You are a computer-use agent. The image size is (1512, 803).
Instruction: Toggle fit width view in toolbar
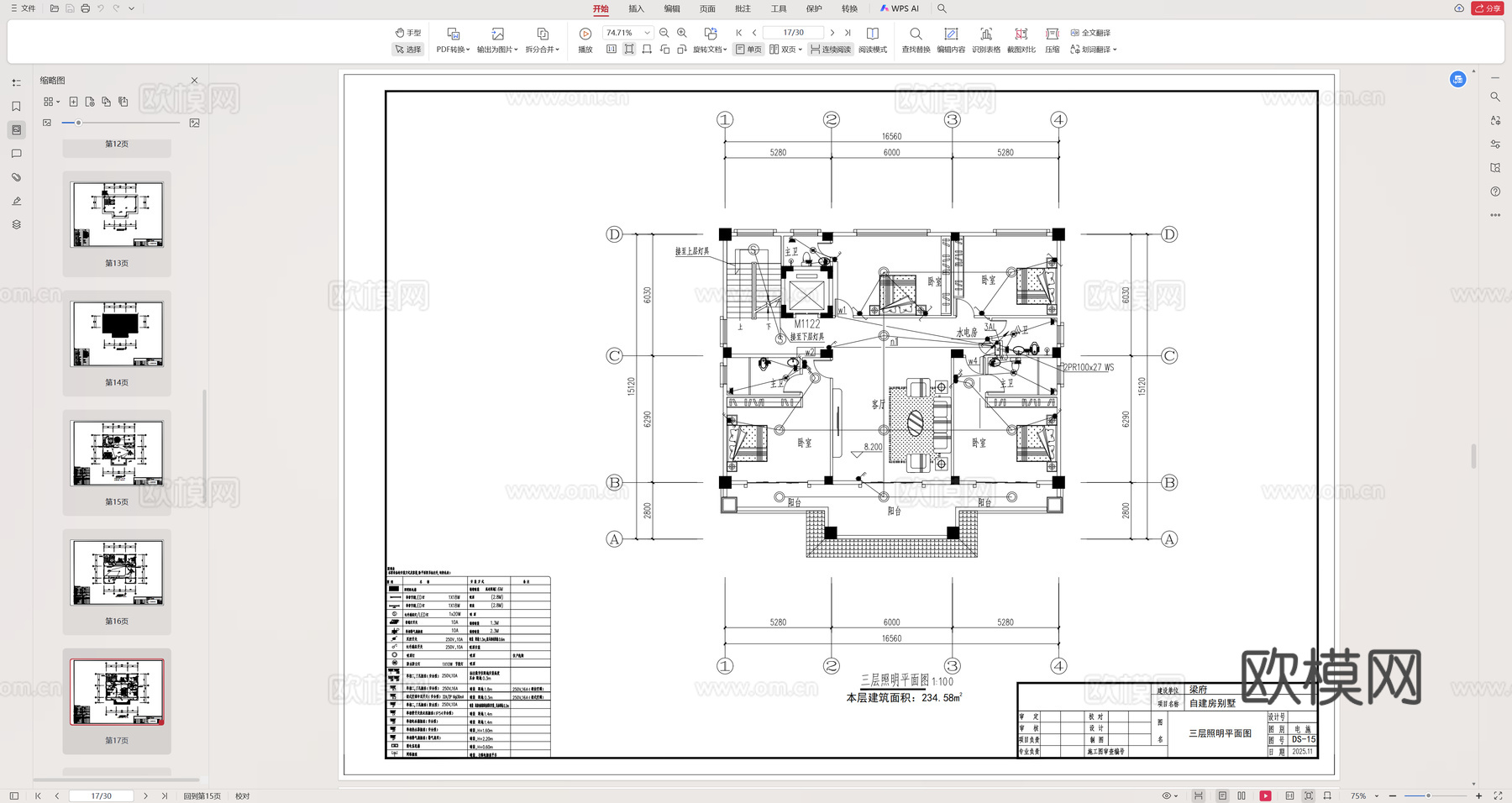tap(647, 50)
